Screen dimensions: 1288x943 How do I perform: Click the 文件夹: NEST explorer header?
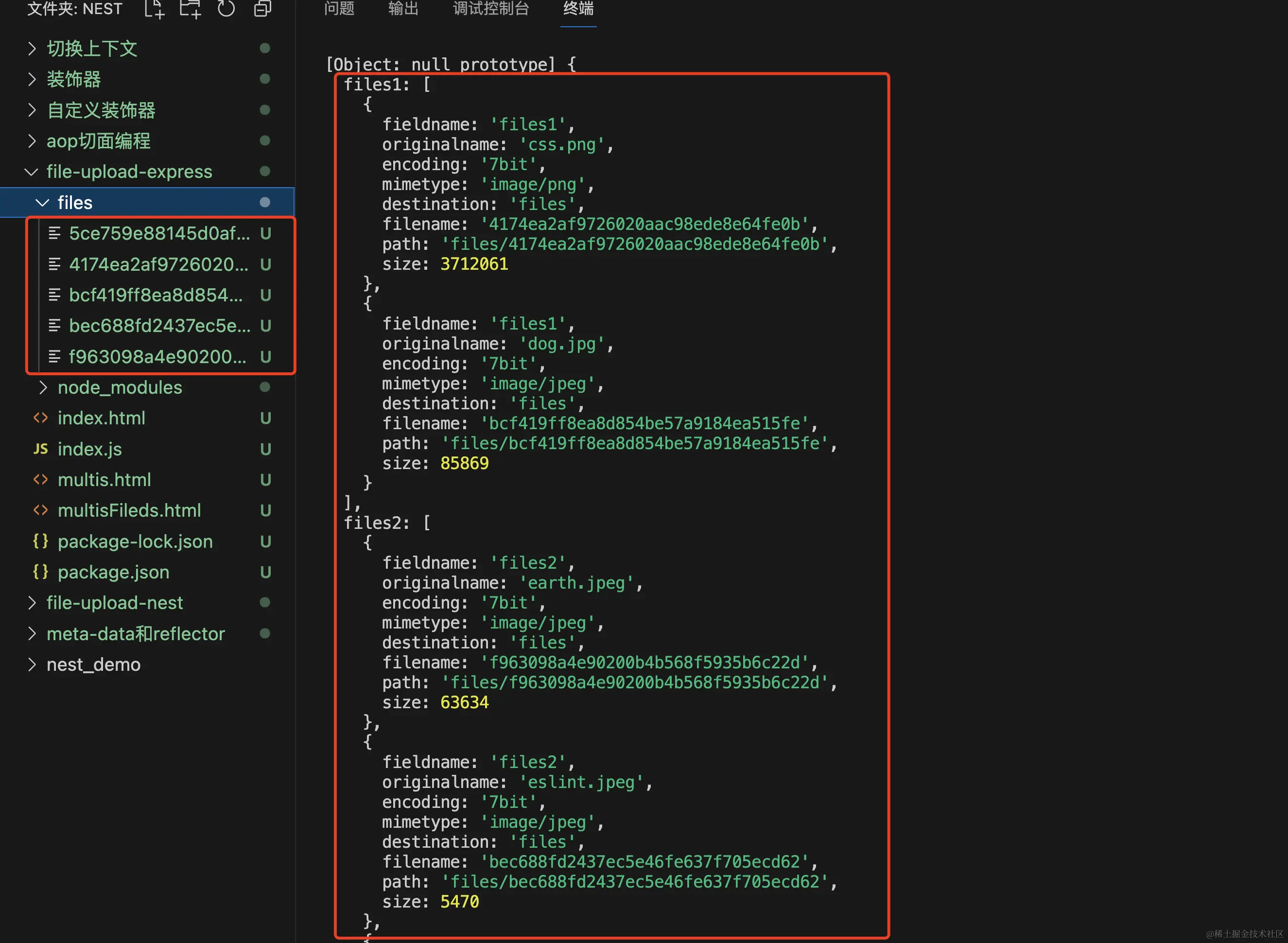point(75,9)
